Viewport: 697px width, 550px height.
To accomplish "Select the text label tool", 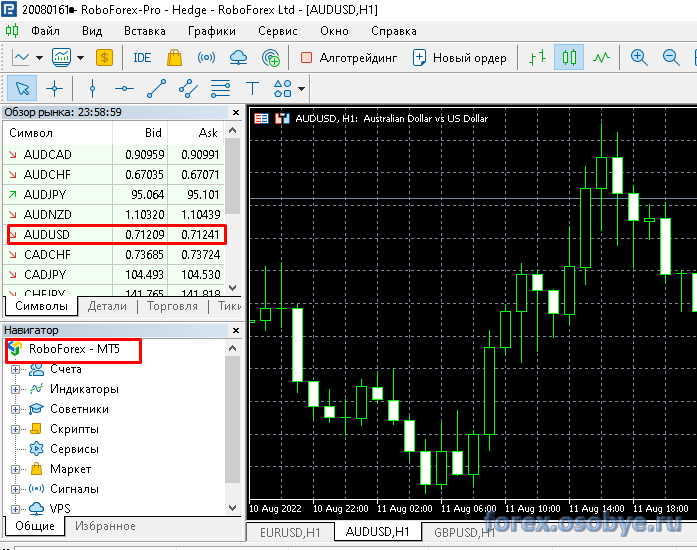I will [252, 88].
